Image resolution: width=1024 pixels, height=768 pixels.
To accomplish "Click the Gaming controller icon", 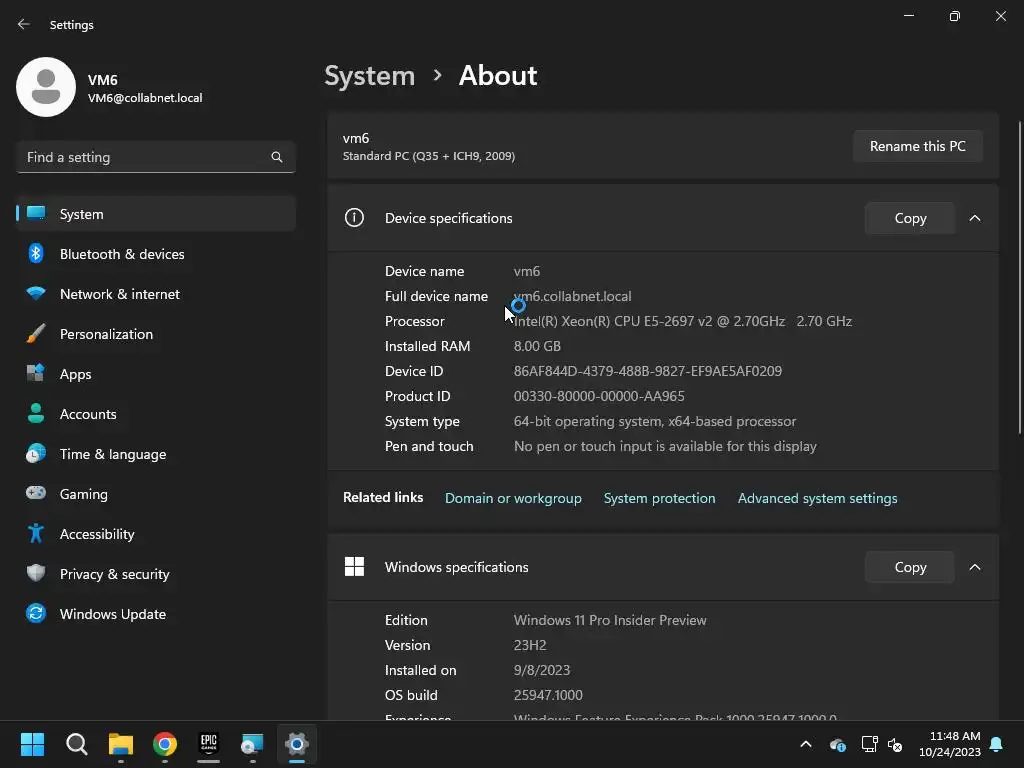I will pos(36,493).
